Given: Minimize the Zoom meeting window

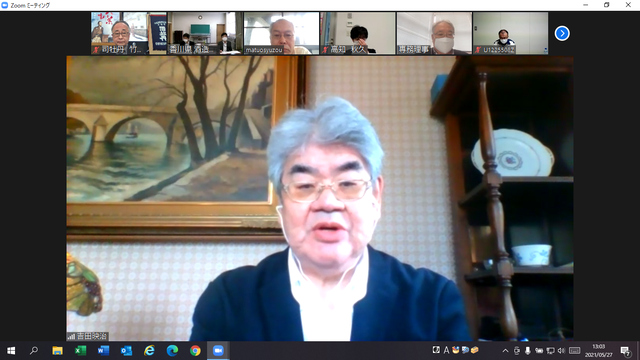Looking at the screenshot, I should [x=586, y=5].
